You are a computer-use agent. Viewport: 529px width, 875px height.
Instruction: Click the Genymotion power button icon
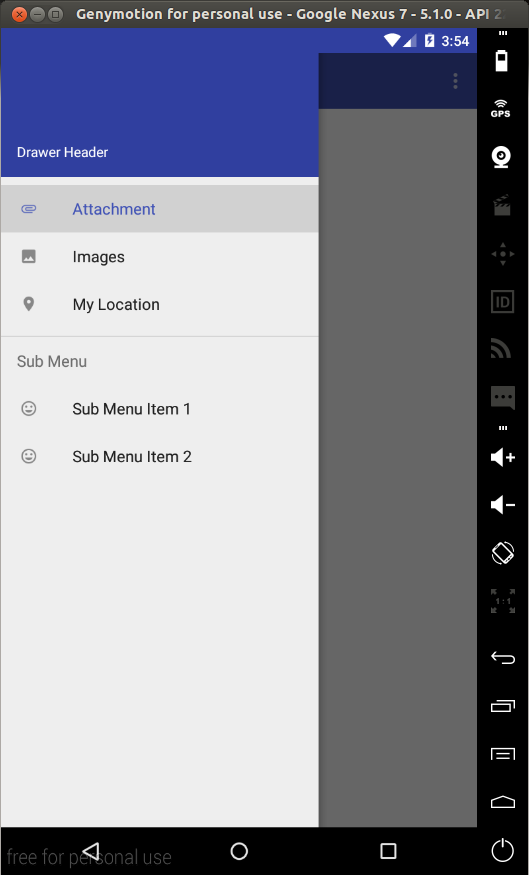tap(502, 850)
